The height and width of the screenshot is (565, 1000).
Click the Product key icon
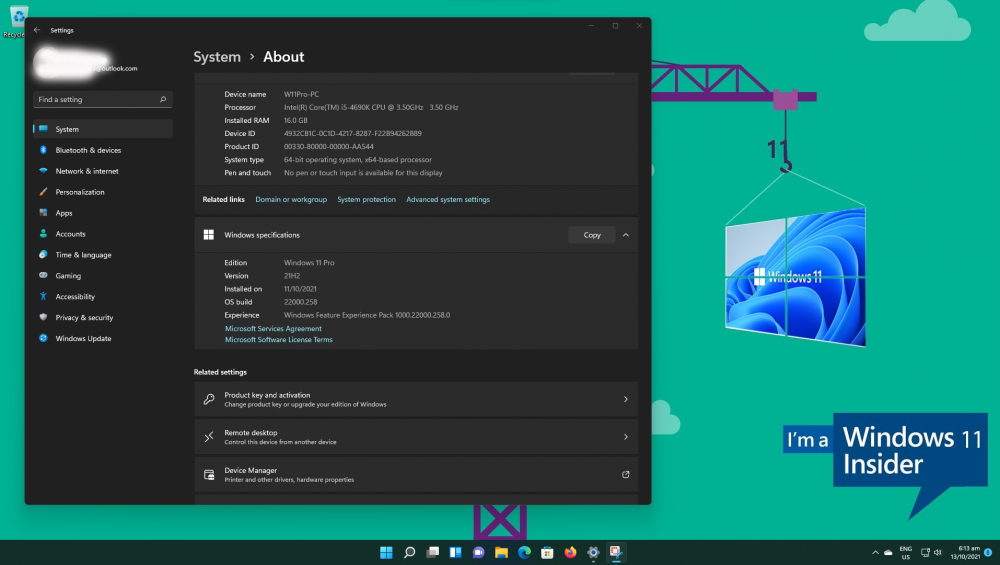[209, 399]
